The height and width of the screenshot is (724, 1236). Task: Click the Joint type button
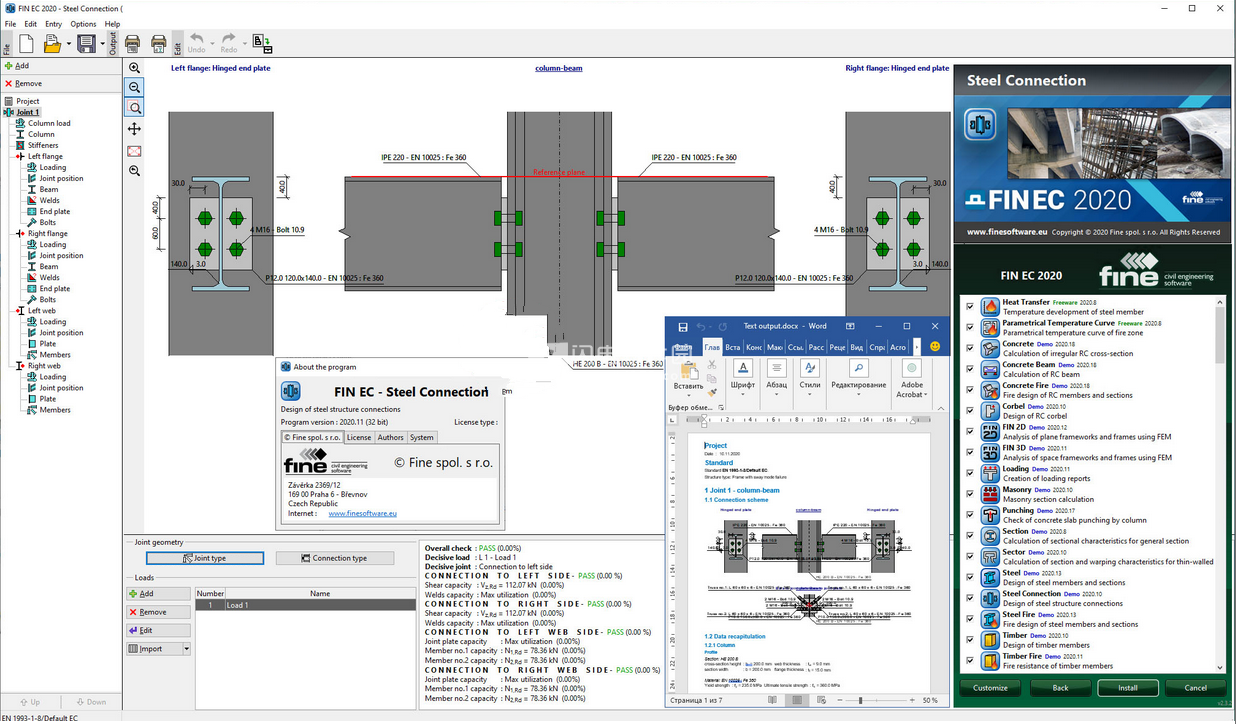click(x=205, y=558)
